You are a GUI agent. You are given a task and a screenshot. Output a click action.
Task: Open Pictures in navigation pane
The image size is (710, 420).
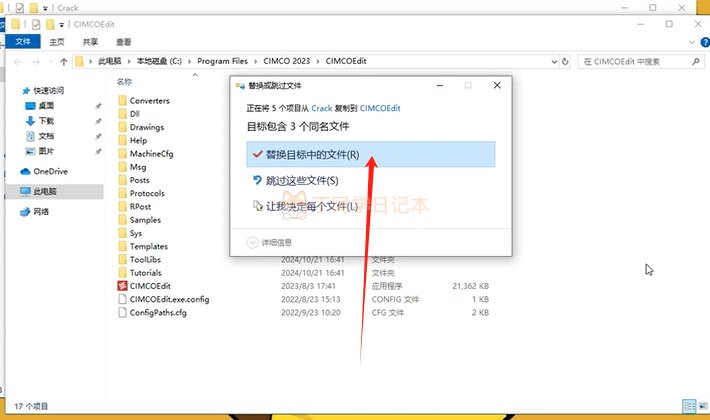pyautogui.click(x=40, y=151)
